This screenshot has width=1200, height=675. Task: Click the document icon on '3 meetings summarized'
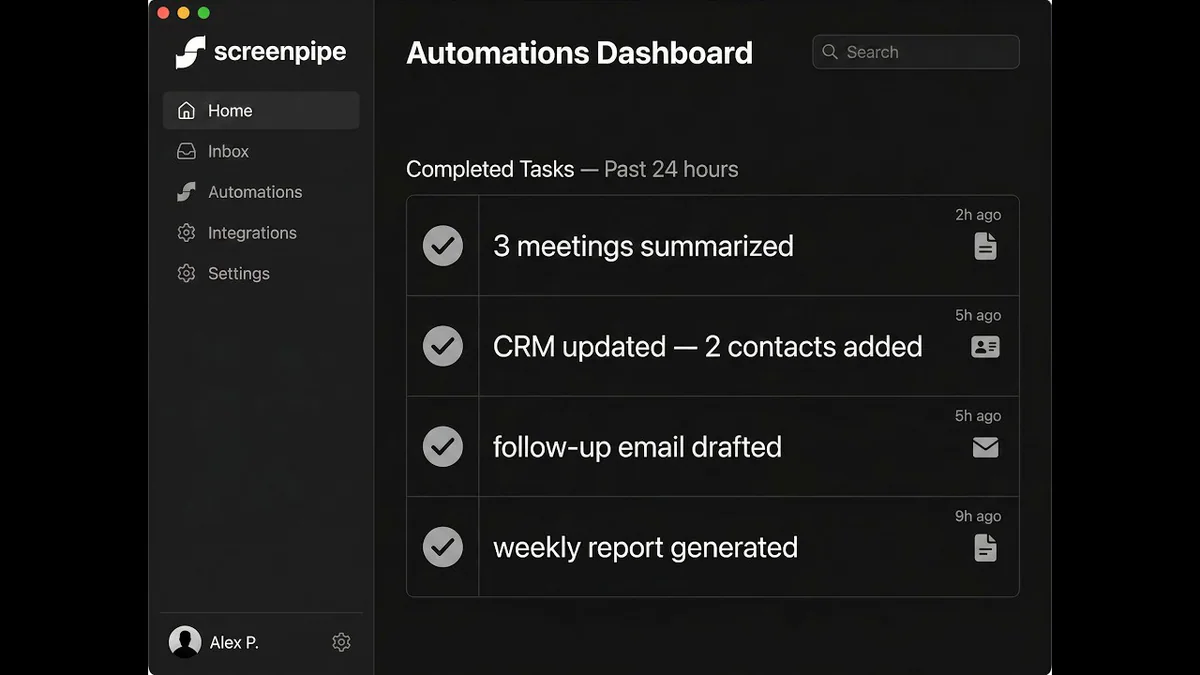(985, 246)
